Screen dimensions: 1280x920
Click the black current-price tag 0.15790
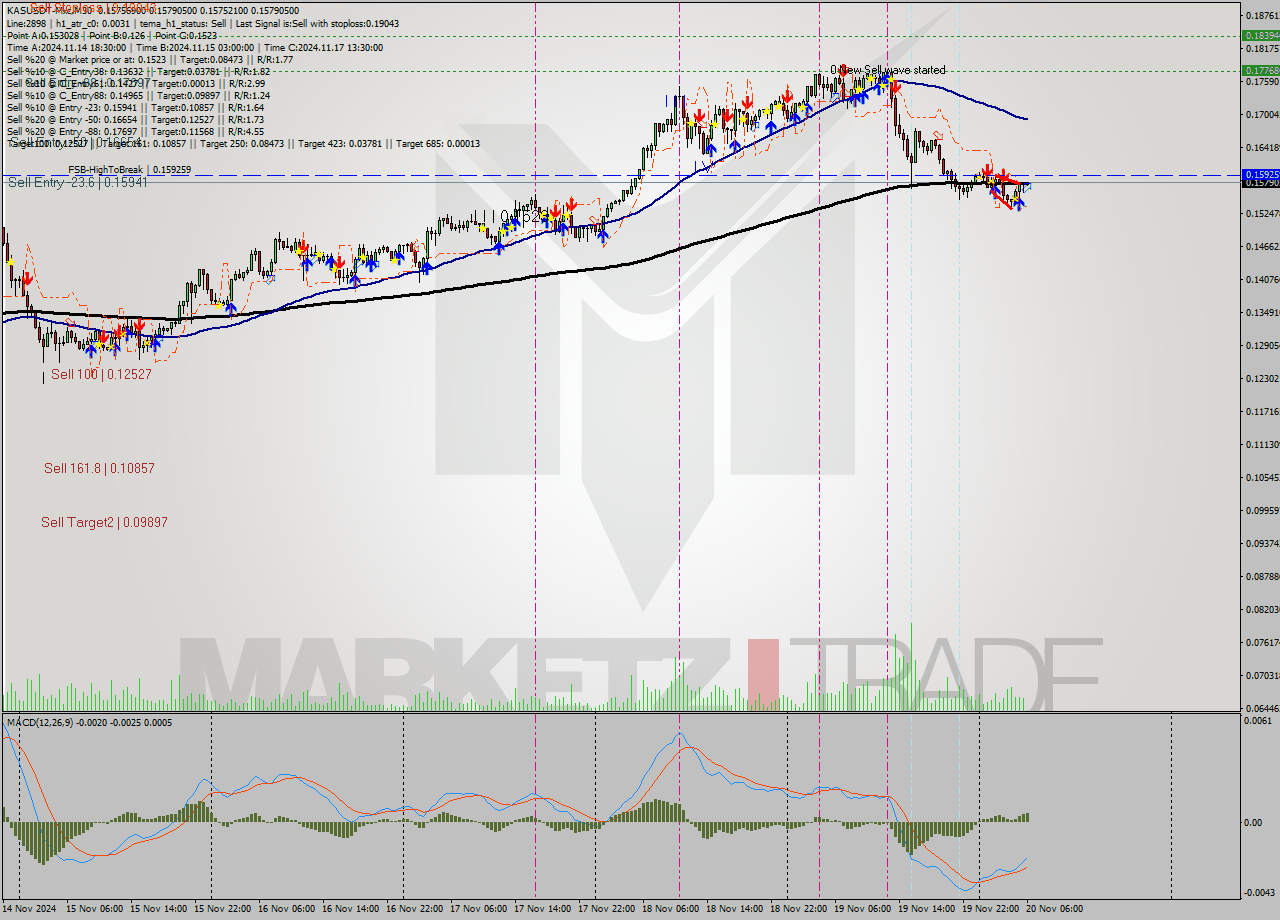coord(1260,183)
